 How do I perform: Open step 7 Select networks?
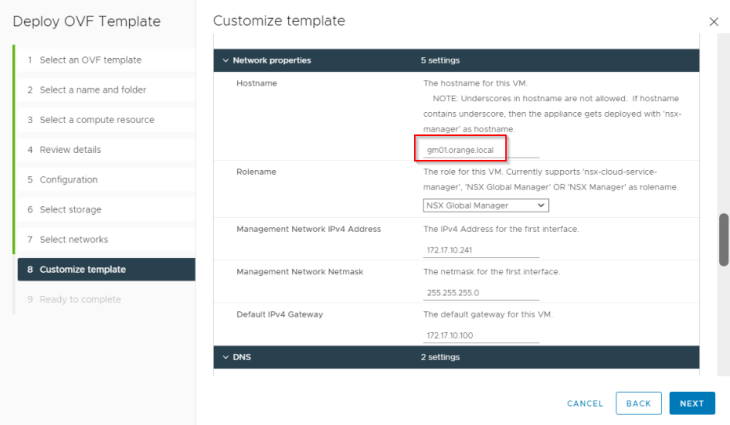tap(106, 239)
